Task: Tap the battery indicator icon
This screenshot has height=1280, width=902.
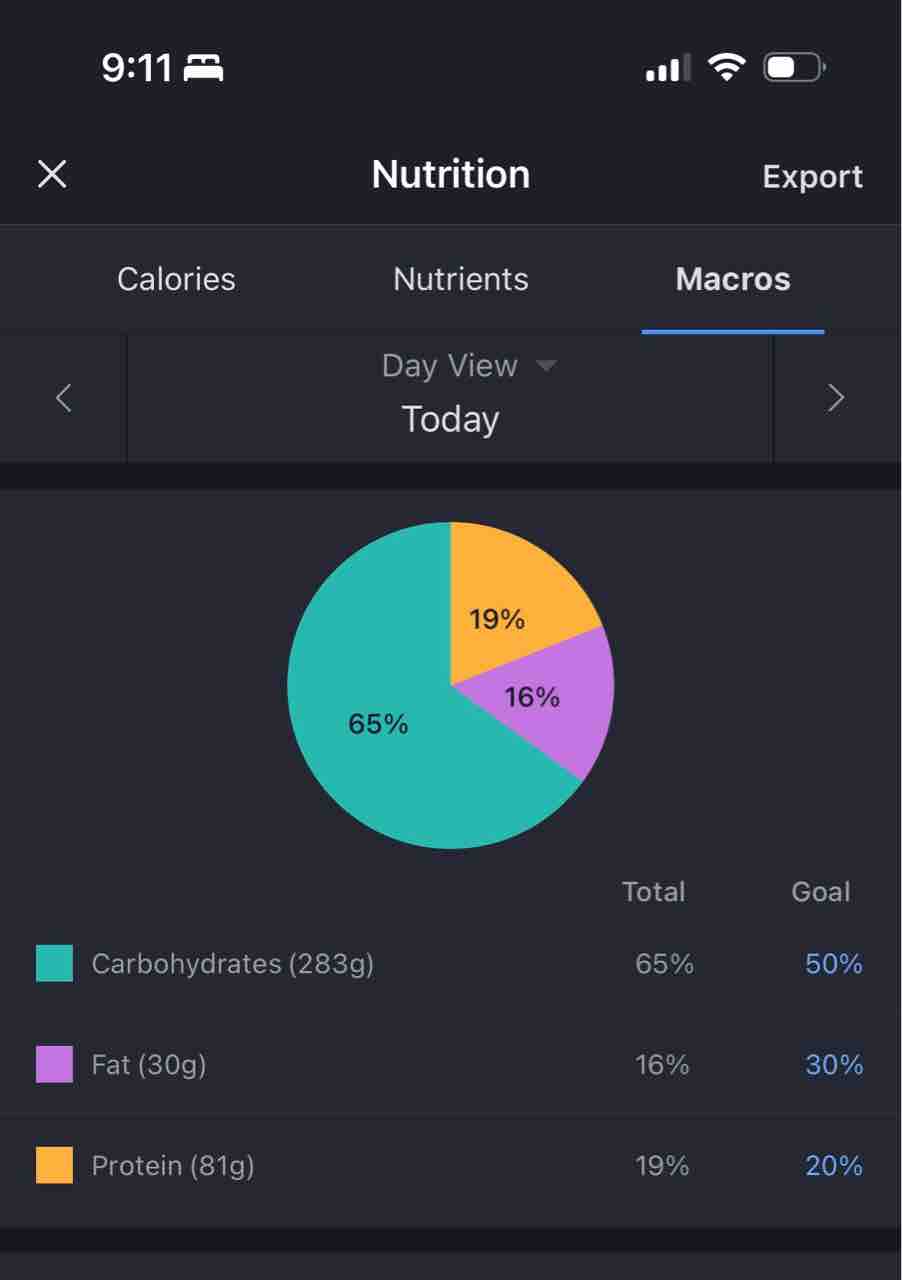Action: click(x=794, y=68)
